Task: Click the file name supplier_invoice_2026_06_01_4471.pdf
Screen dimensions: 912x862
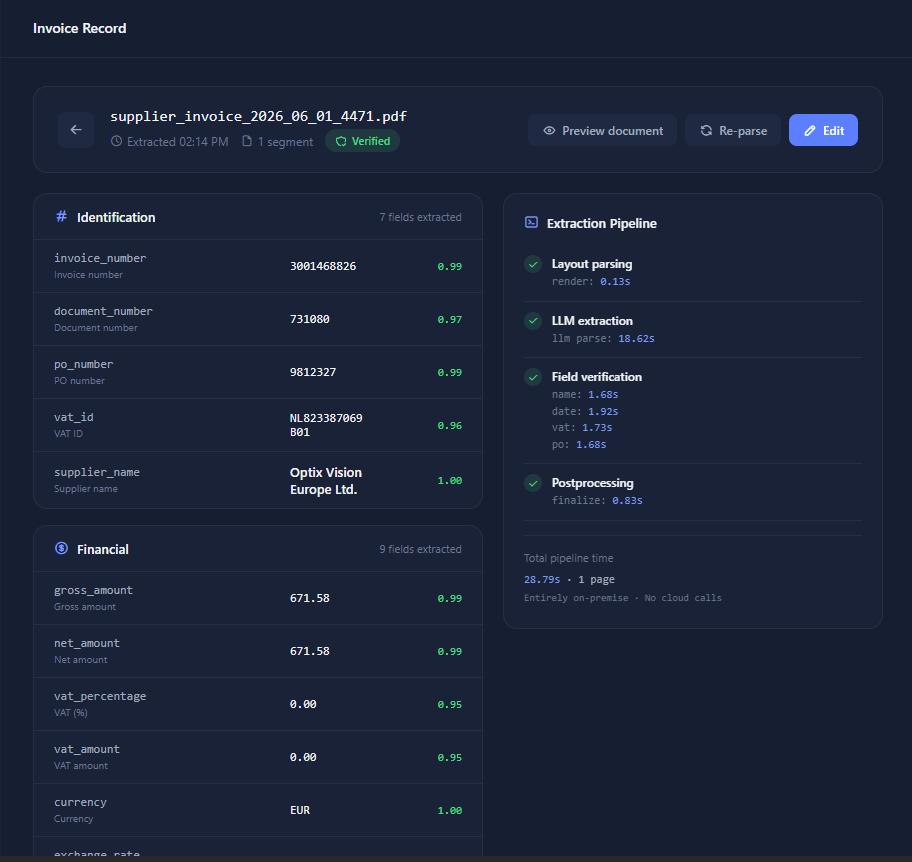Action: click(258, 116)
